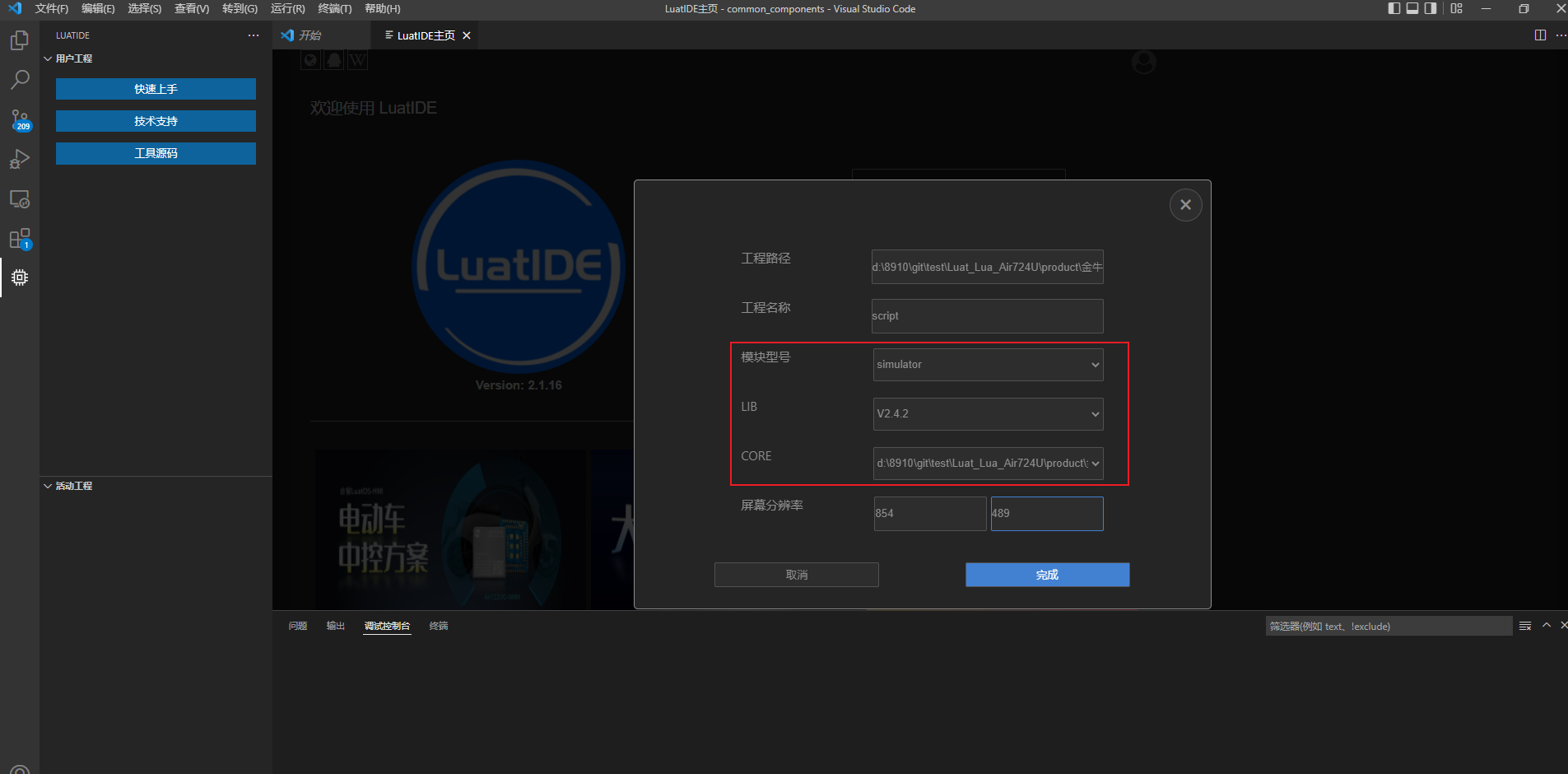Click the globe website icon on homepage
1568x774 pixels.
[x=310, y=60]
